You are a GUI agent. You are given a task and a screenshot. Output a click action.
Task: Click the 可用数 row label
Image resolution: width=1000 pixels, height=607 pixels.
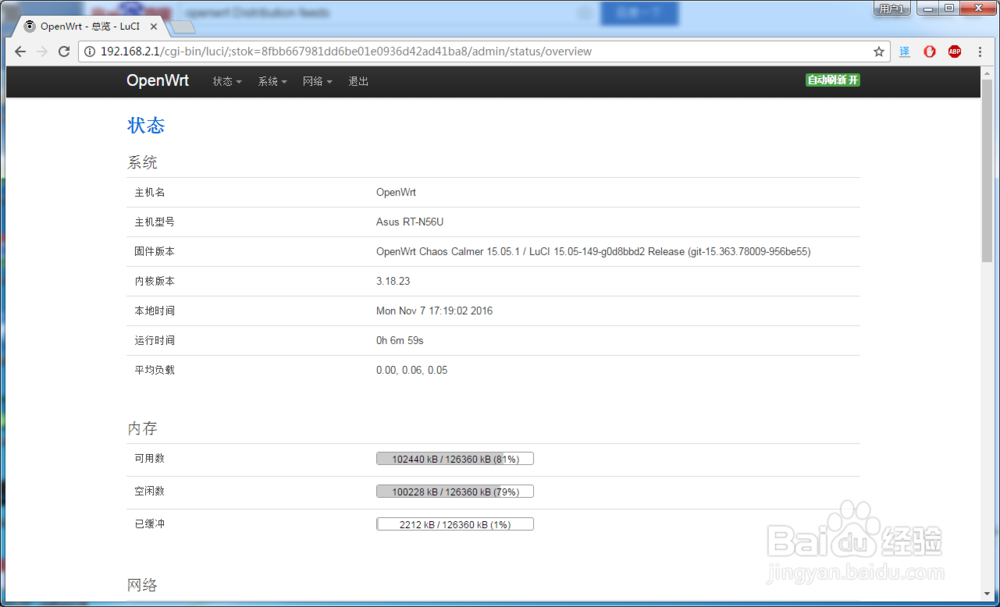tap(149, 458)
